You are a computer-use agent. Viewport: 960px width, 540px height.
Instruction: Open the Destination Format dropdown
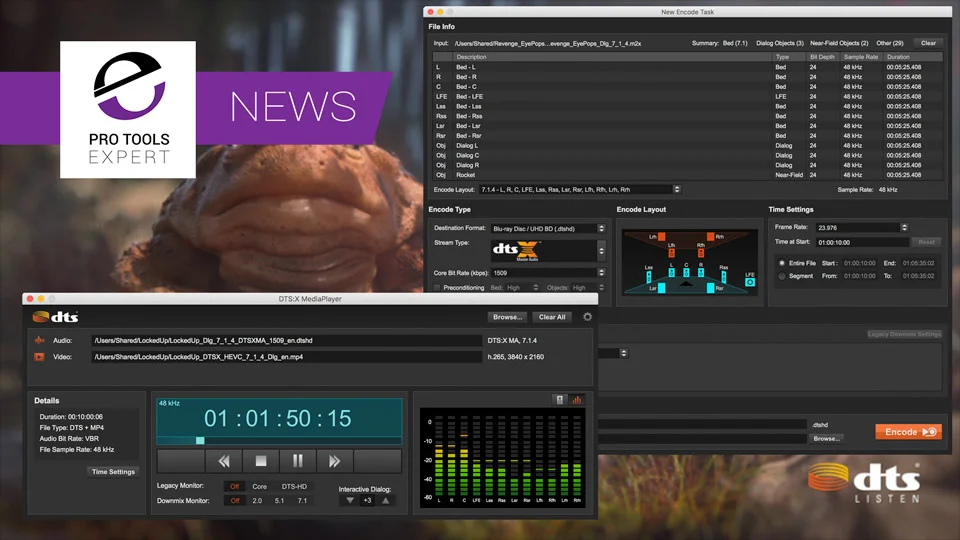(x=548, y=228)
